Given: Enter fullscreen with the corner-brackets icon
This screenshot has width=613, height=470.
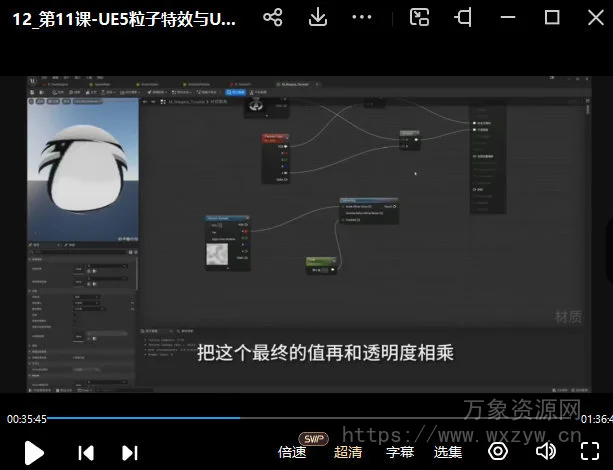Looking at the screenshot, I should [x=590, y=451].
